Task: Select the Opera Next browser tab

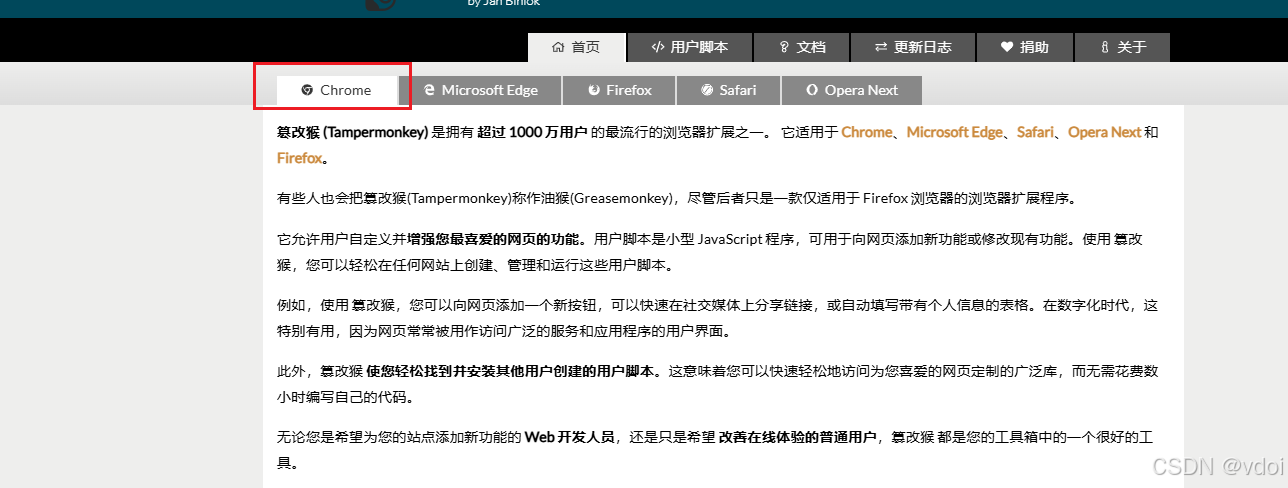Action: point(851,90)
